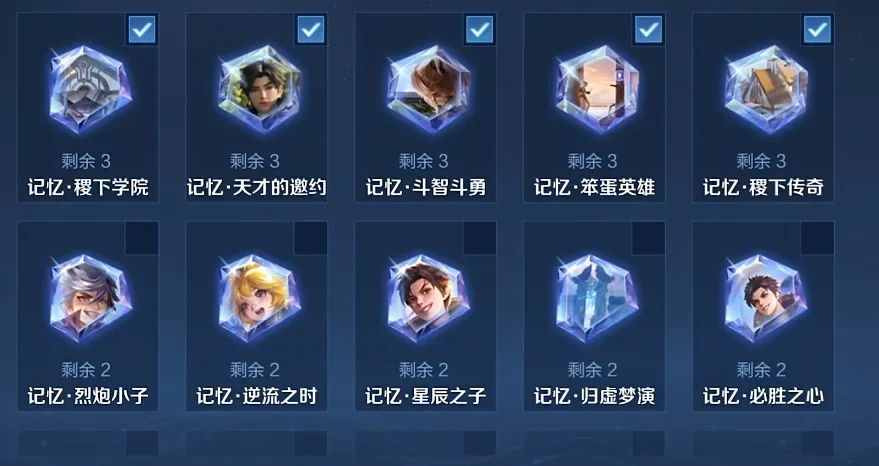The width and height of the screenshot is (879, 466).
Task: Tick the checkbox on 记忆·星辰之子
Action: coord(479,238)
